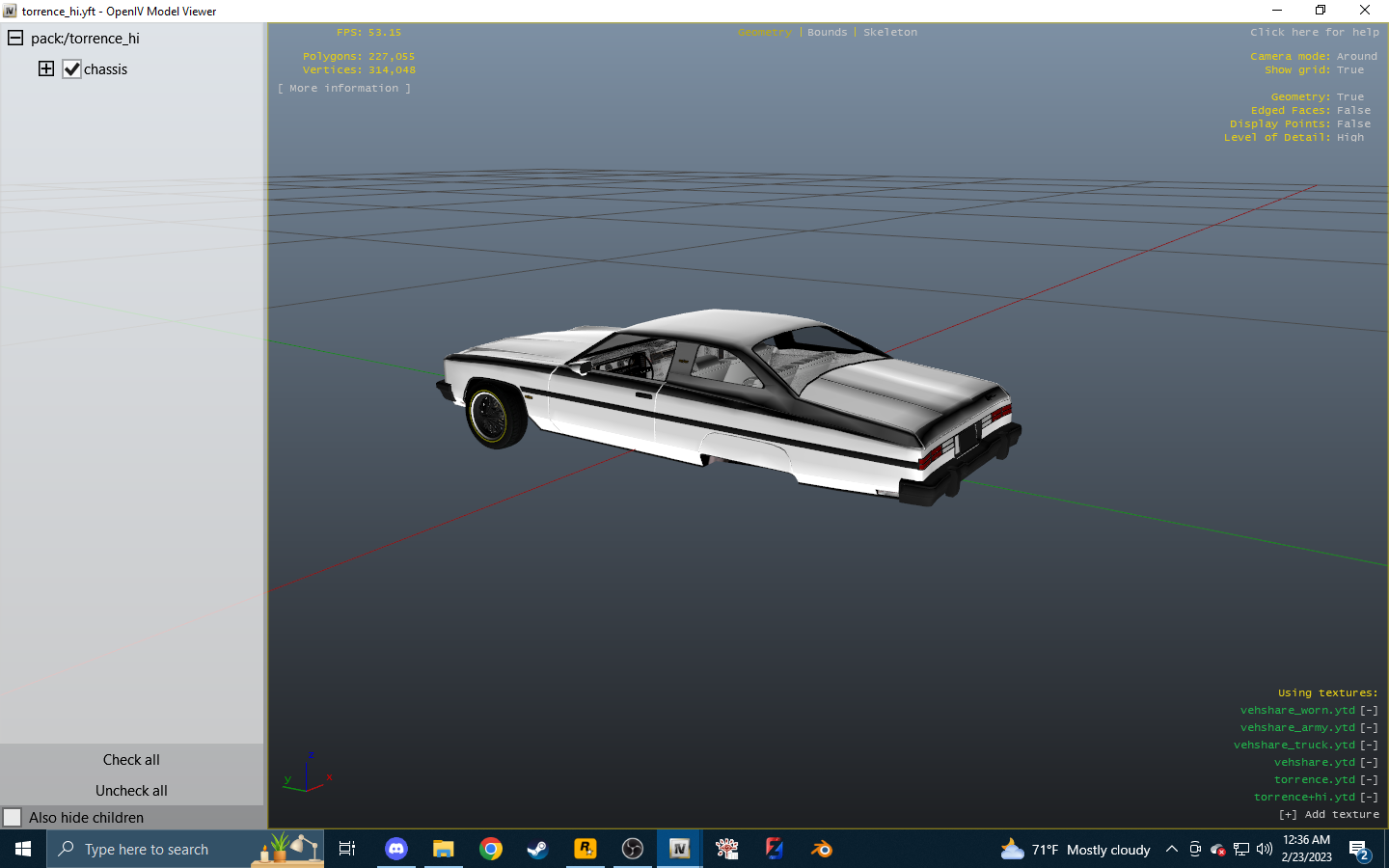Open File Explorer from the taskbar
This screenshot has height=868, width=1389.
click(444, 849)
